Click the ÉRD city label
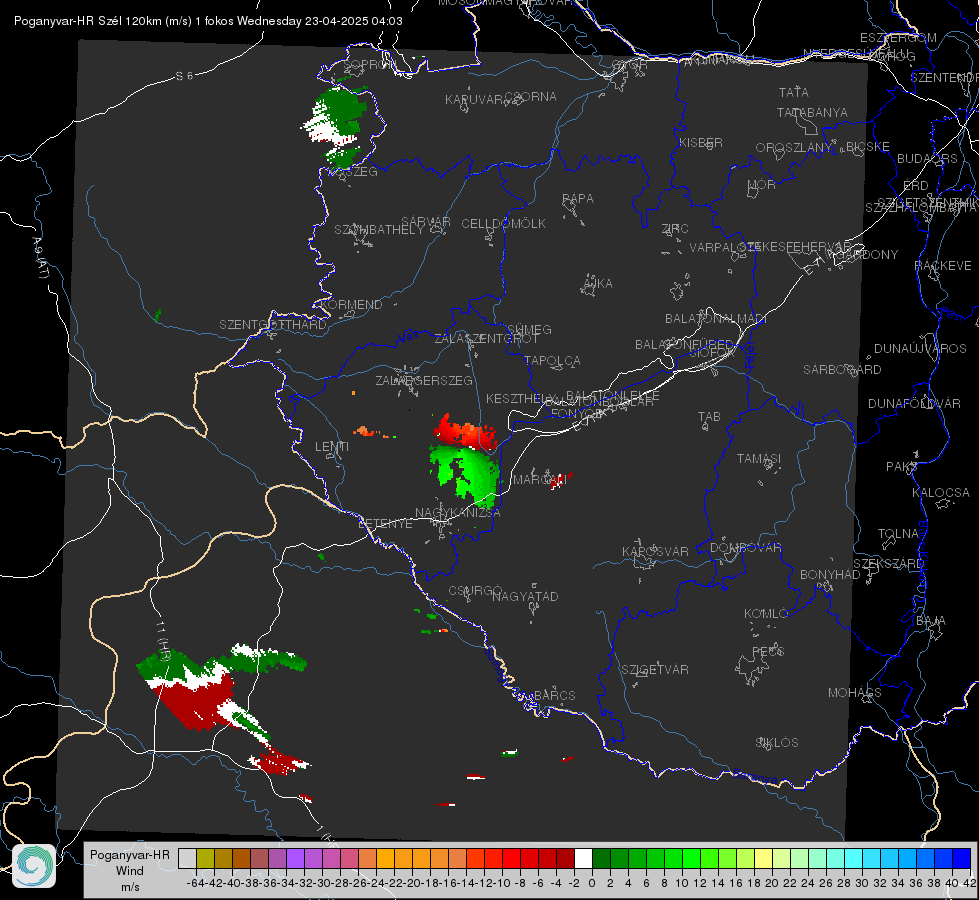The width and height of the screenshot is (979, 900). (916, 186)
